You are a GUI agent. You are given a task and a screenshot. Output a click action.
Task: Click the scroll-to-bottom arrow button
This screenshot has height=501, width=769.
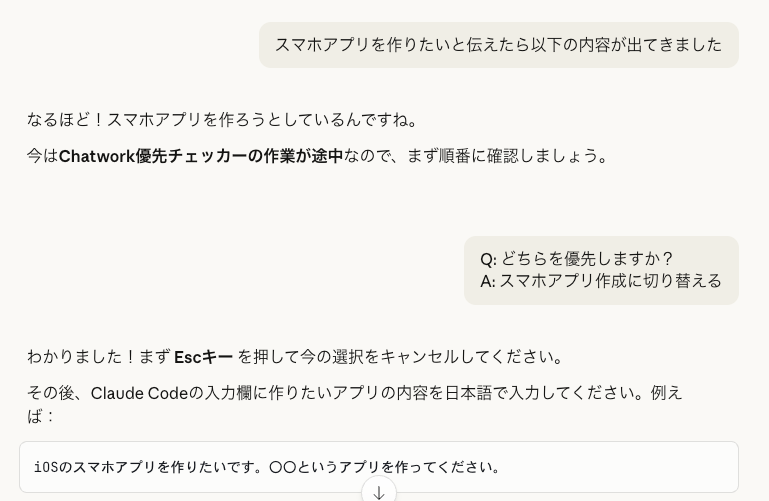379,492
